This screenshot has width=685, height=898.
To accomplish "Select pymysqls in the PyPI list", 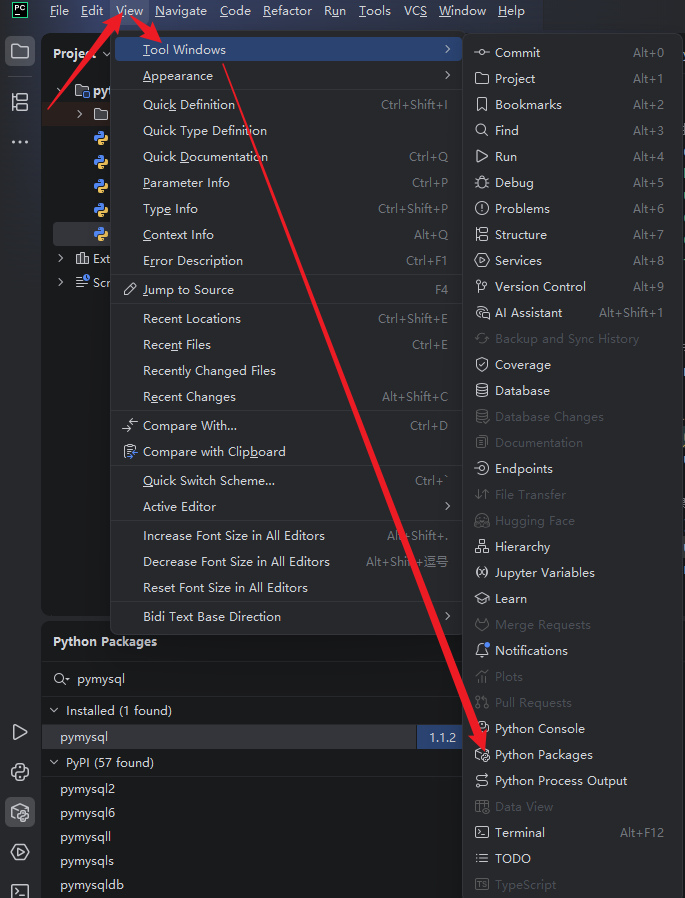I will [x=86, y=861].
